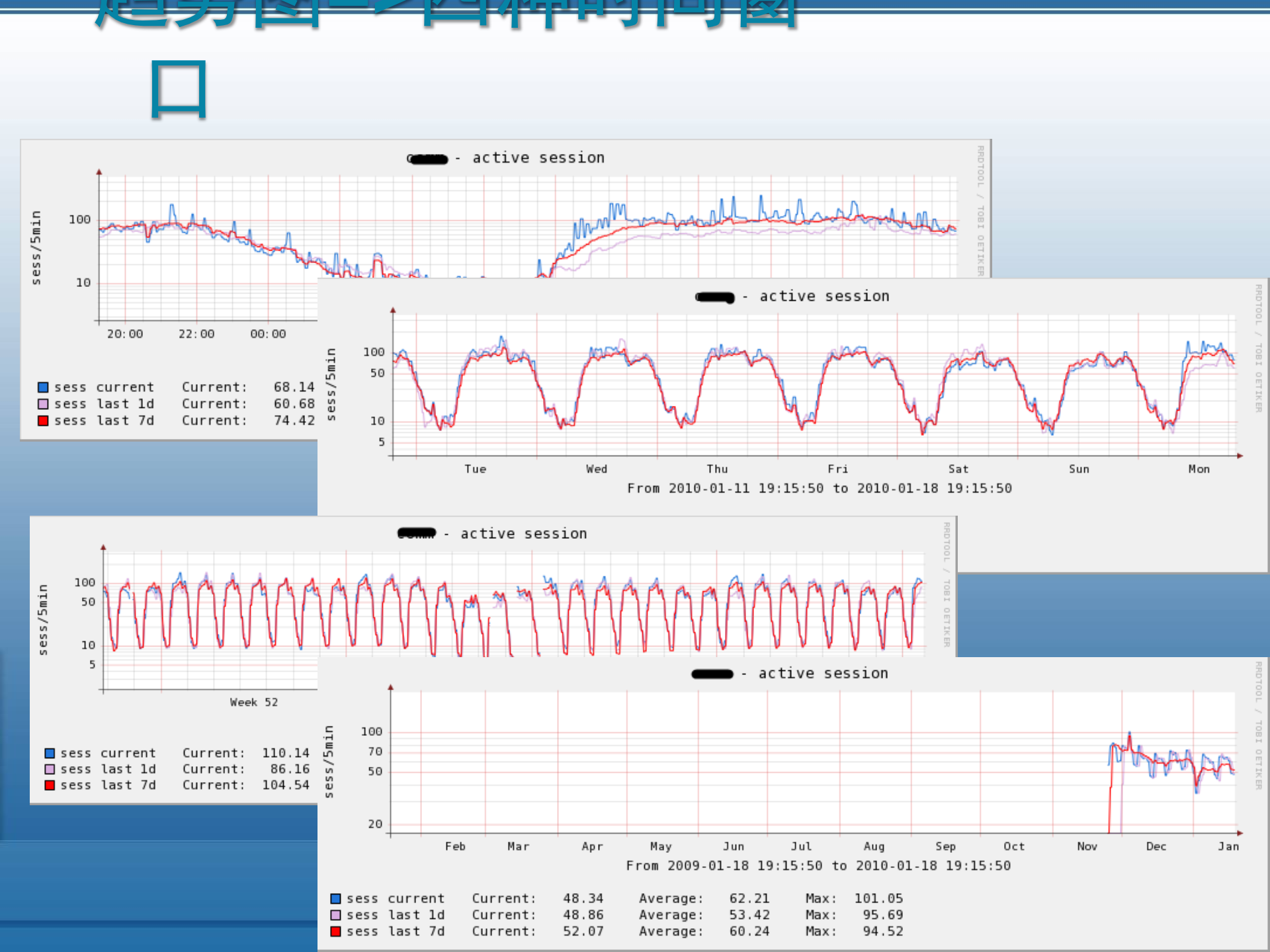Click purple 'sess last 1d' swatch under Week 52 graph
Image resolution: width=1270 pixels, height=952 pixels.
(x=50, y=770)
